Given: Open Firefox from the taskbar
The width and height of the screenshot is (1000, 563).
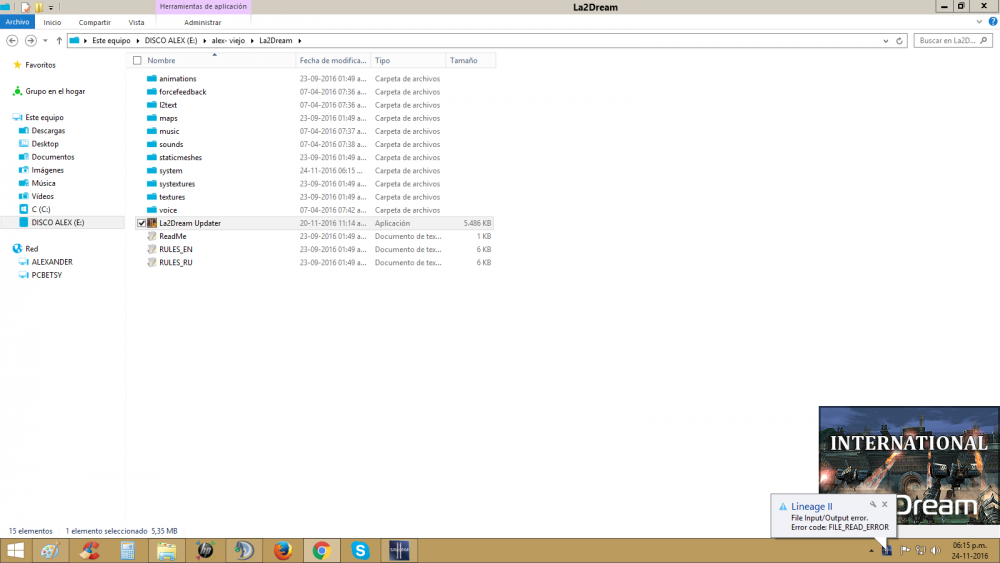Looking at the screenshot, I should [x=281, y=550].
